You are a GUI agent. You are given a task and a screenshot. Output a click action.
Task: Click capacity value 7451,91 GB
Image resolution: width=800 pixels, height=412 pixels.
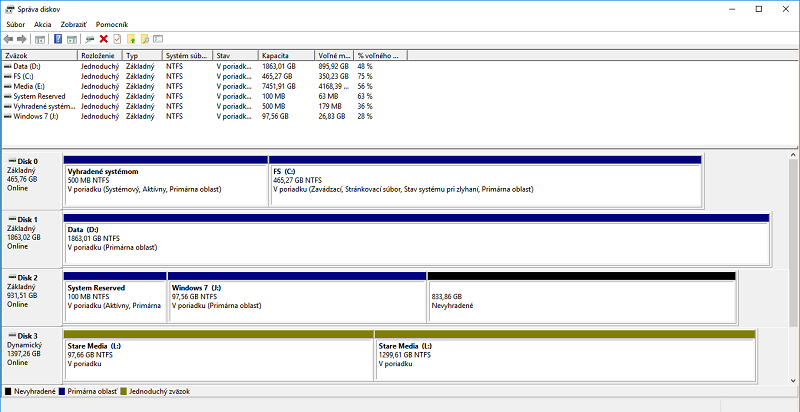pyautogui.click(x=279, y=86)
